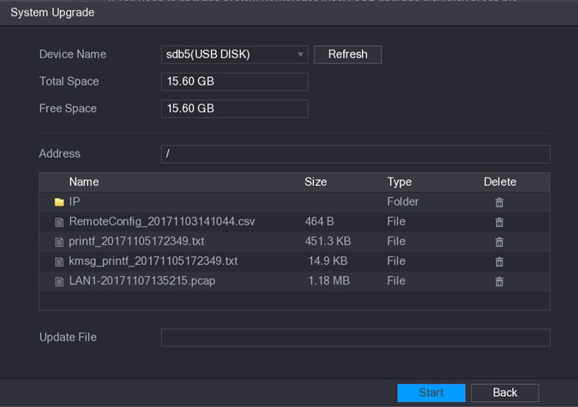Click the Refresh button
The width and height of the screenshot is (578, 407).
point(348,55)
